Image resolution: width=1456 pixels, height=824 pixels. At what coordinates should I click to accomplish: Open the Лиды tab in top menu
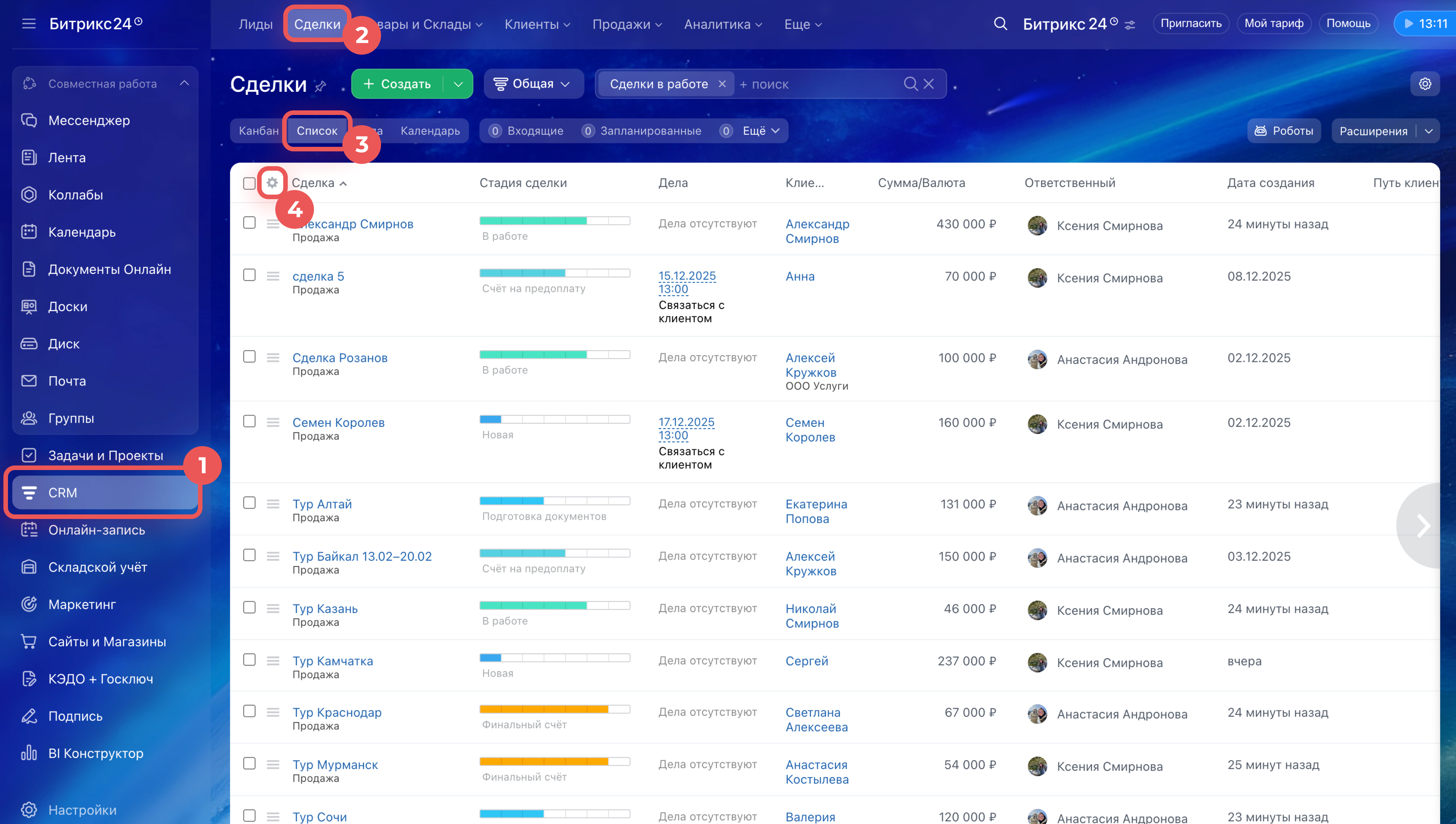256,24
